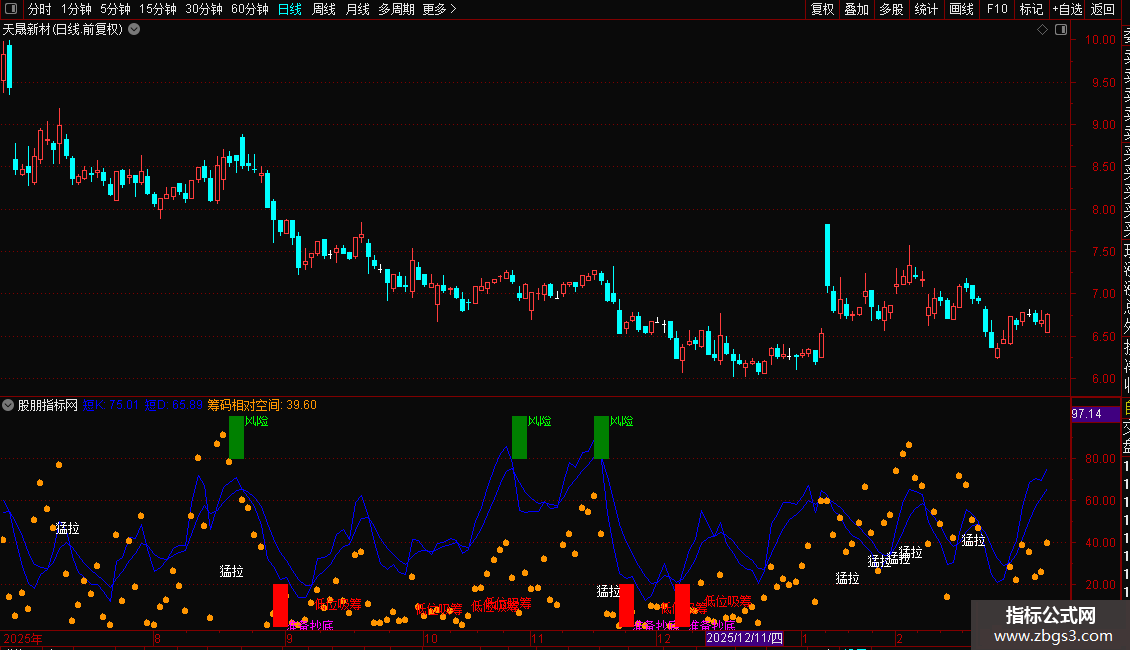
Task: Click the stock title 天晟新材(日线.前复权)
Action: point(63,30)
